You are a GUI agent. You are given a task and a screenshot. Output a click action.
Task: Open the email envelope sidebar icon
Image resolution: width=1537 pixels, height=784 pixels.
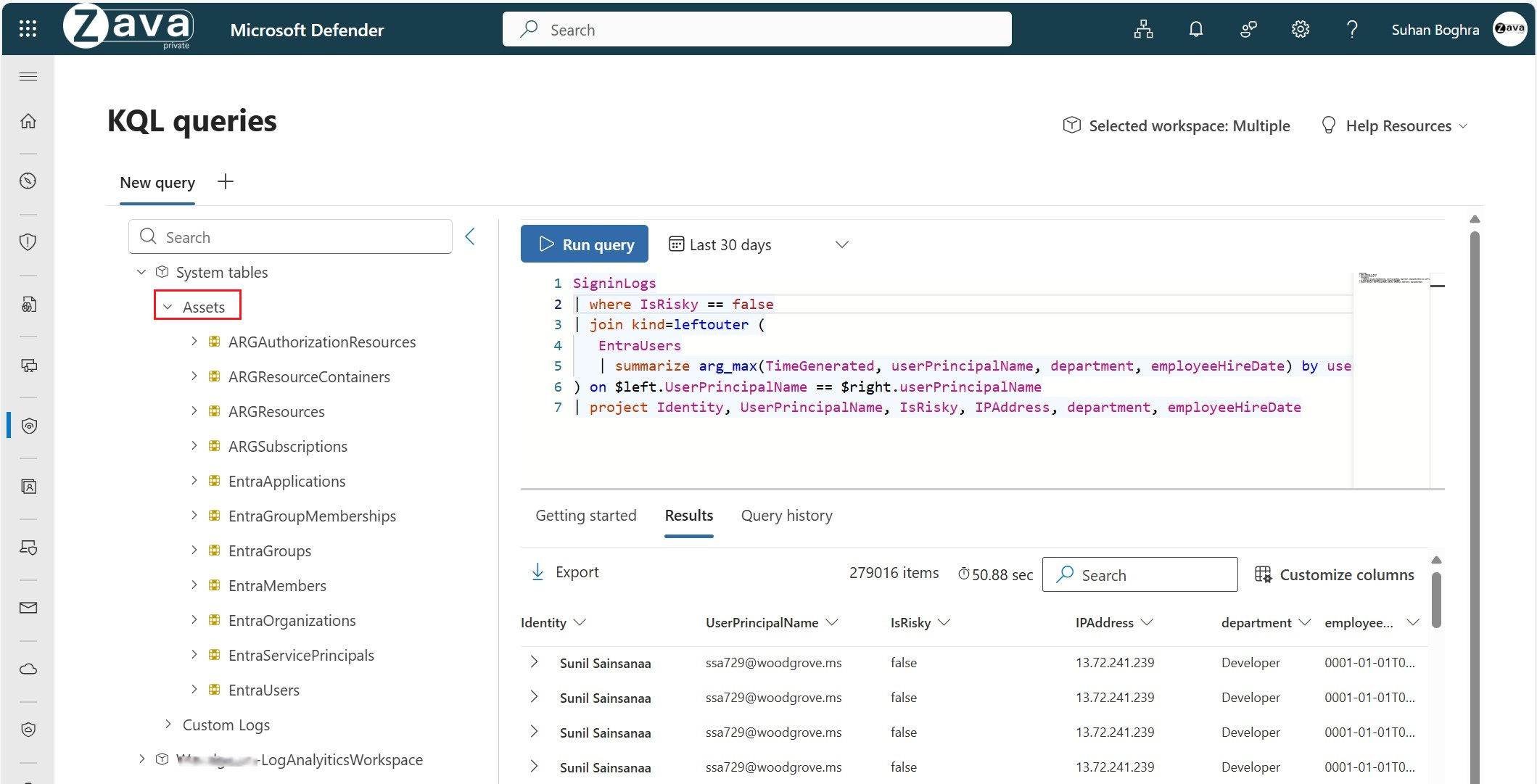coord(28,608)
